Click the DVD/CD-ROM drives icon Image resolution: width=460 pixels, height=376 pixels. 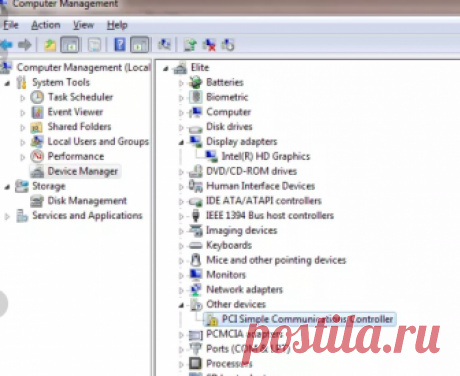(x=196, y=171)
